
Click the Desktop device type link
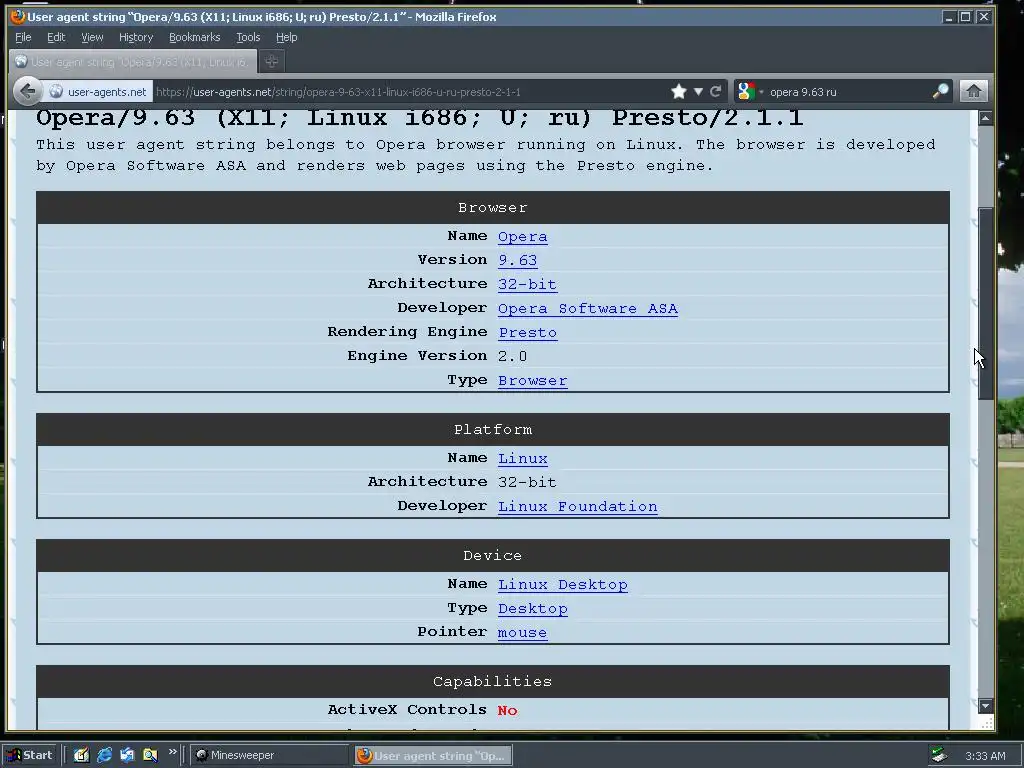[x=532, y=609]
